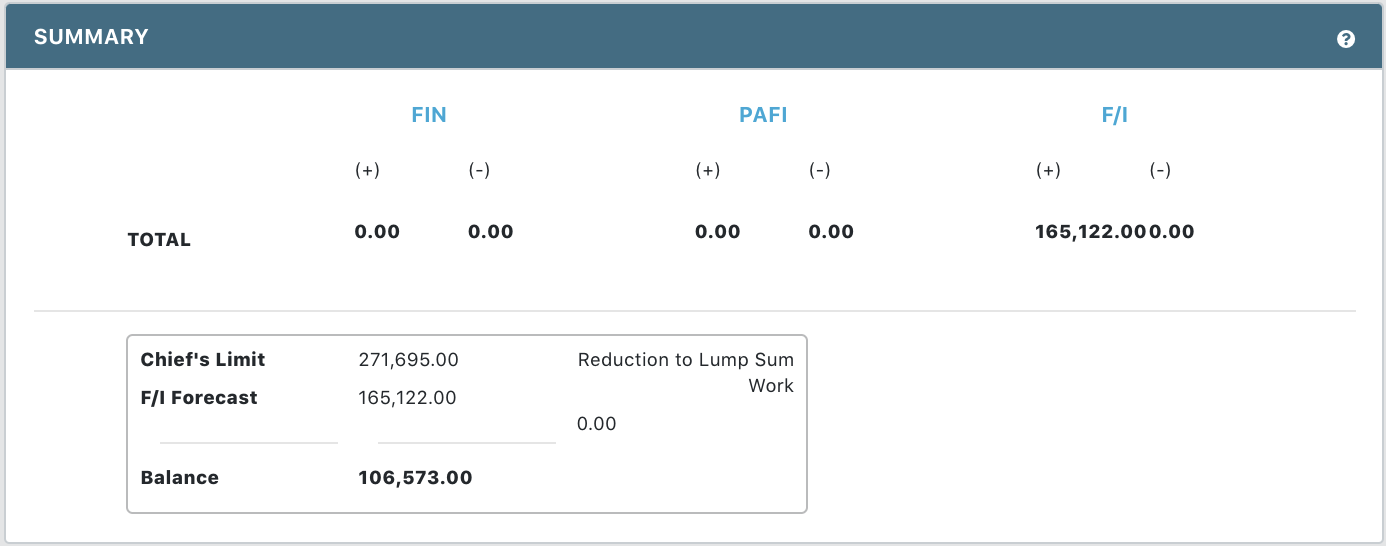1386x546 pixels.
Task: Click the Reduction to Lump Sum value 0.00
Action: pos(597,424)
